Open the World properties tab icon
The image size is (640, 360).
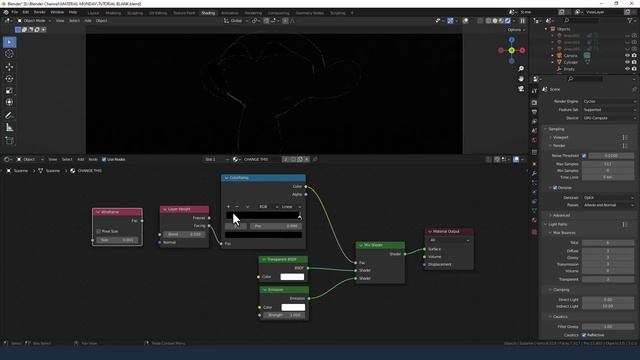534,140
